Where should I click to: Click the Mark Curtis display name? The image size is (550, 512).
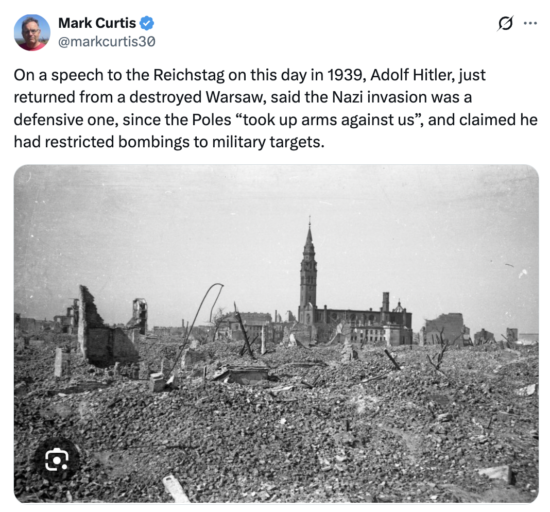97,23
